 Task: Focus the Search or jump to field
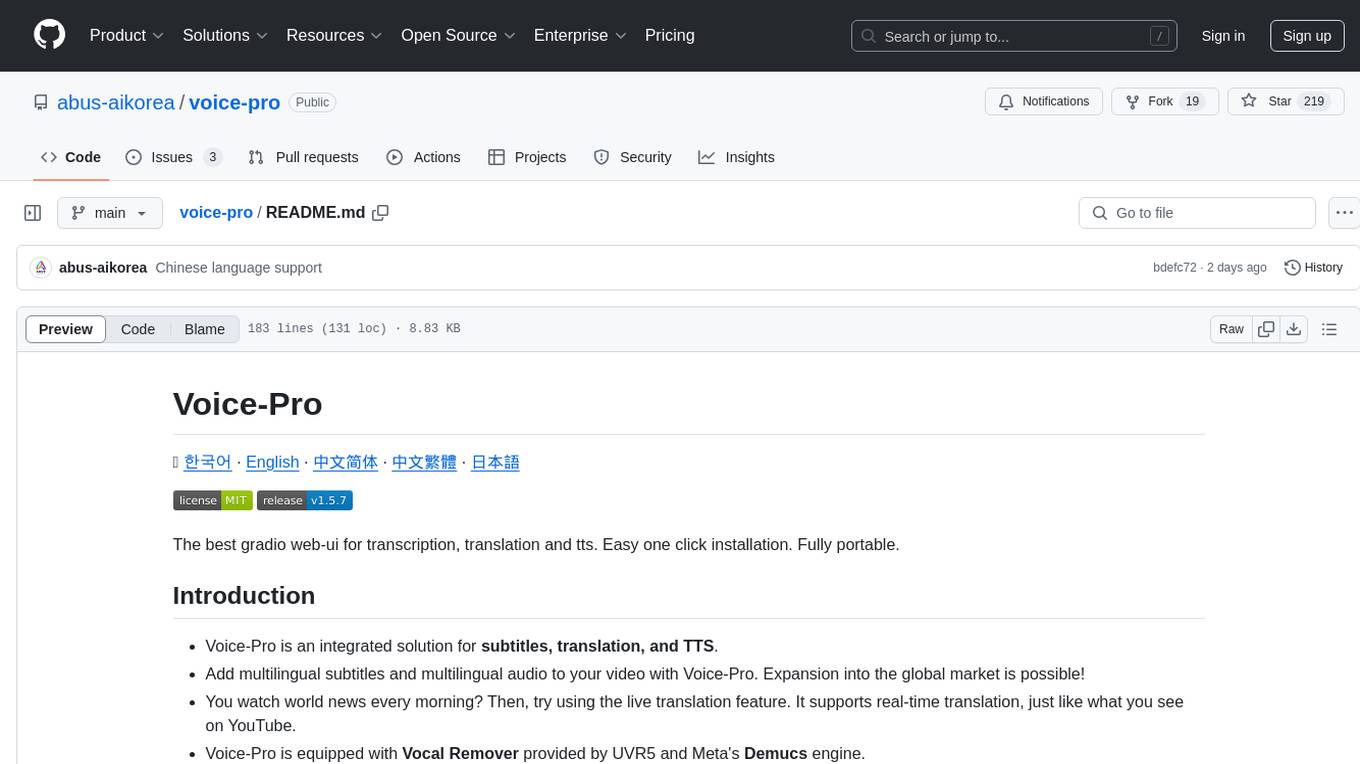pyautogui.click(x=1014, y=36)
